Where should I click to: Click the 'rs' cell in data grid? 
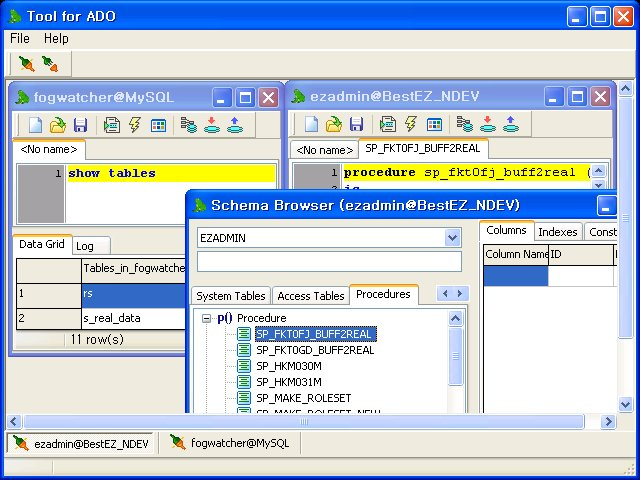pos(133,296)
